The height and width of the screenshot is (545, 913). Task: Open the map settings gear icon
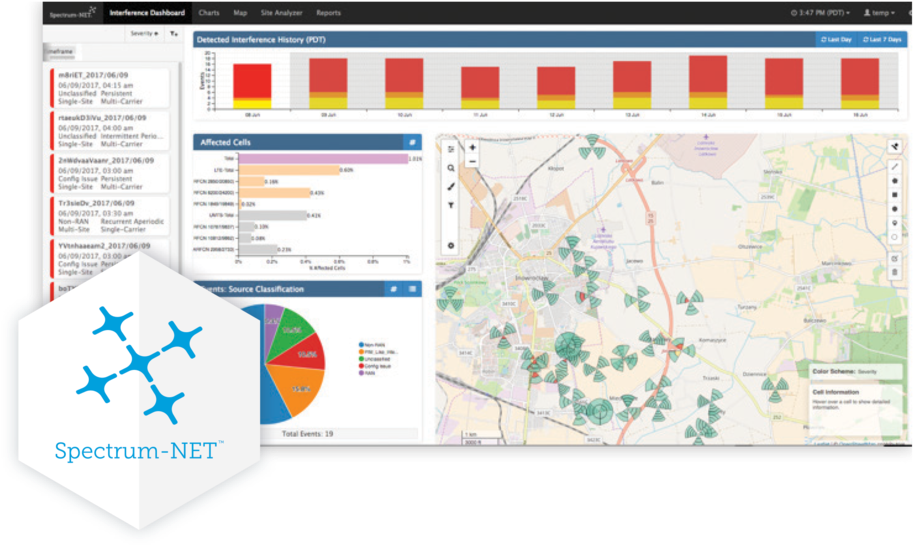[x=451, y=246]
